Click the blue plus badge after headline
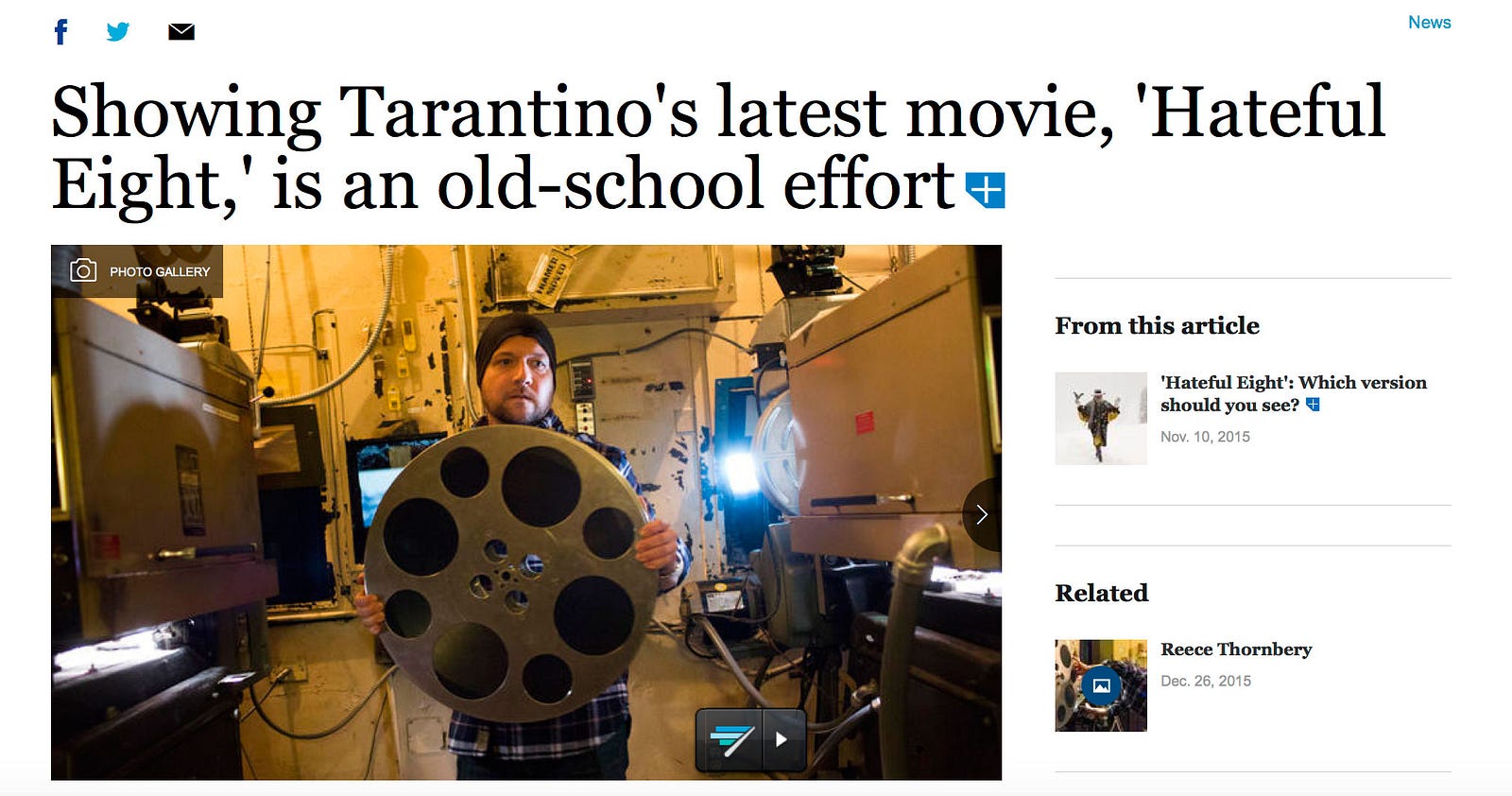1512x796 pixels. coord(986,190)
